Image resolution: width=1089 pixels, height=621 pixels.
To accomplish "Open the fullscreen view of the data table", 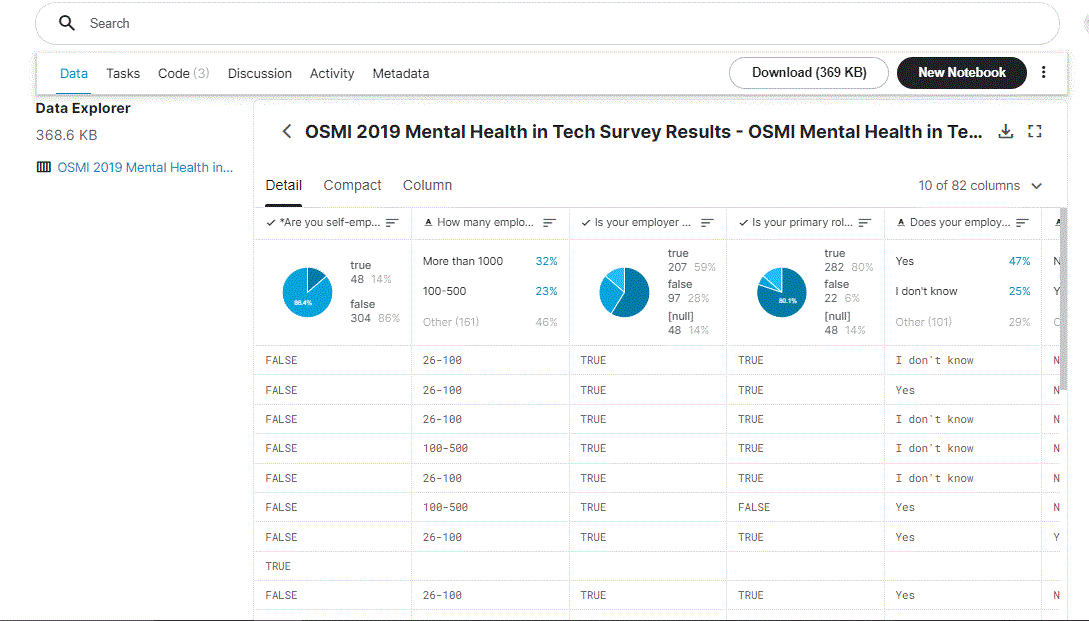I will pyautogui.click(x=1034, y=131).
